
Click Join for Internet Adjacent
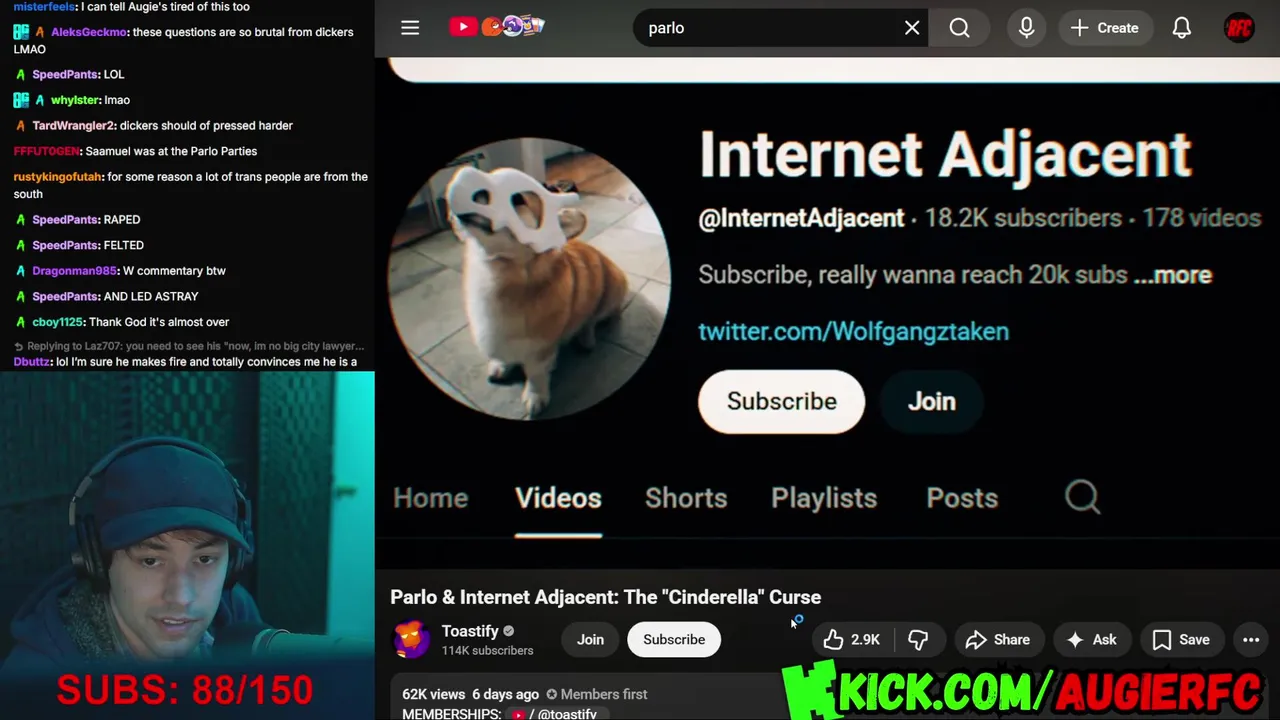(x=931, y=401)
